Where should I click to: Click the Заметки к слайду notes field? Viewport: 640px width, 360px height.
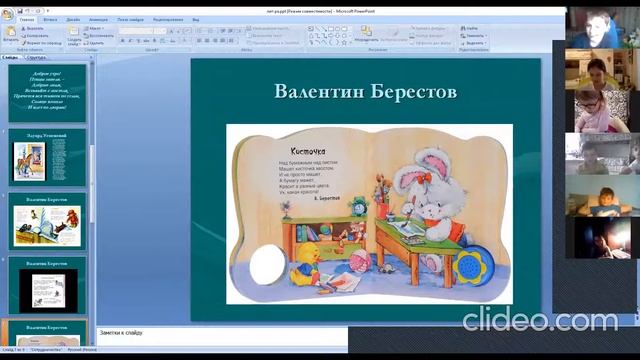point(222,336)
